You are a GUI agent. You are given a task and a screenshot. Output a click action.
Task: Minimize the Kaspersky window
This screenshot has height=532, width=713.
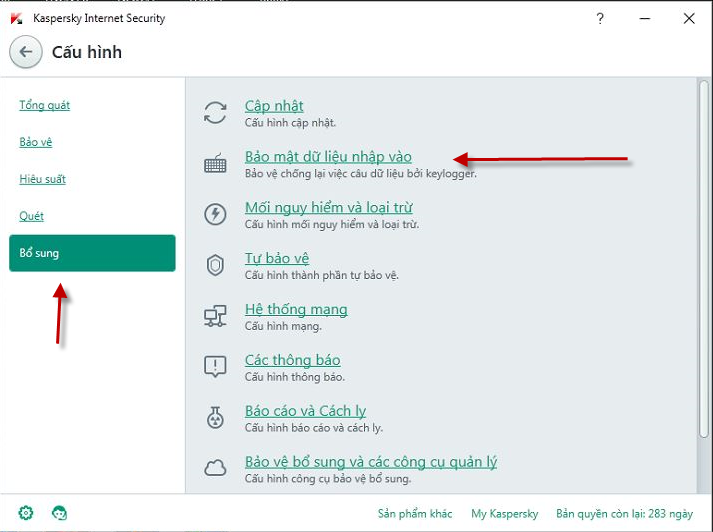pos(645,19)
